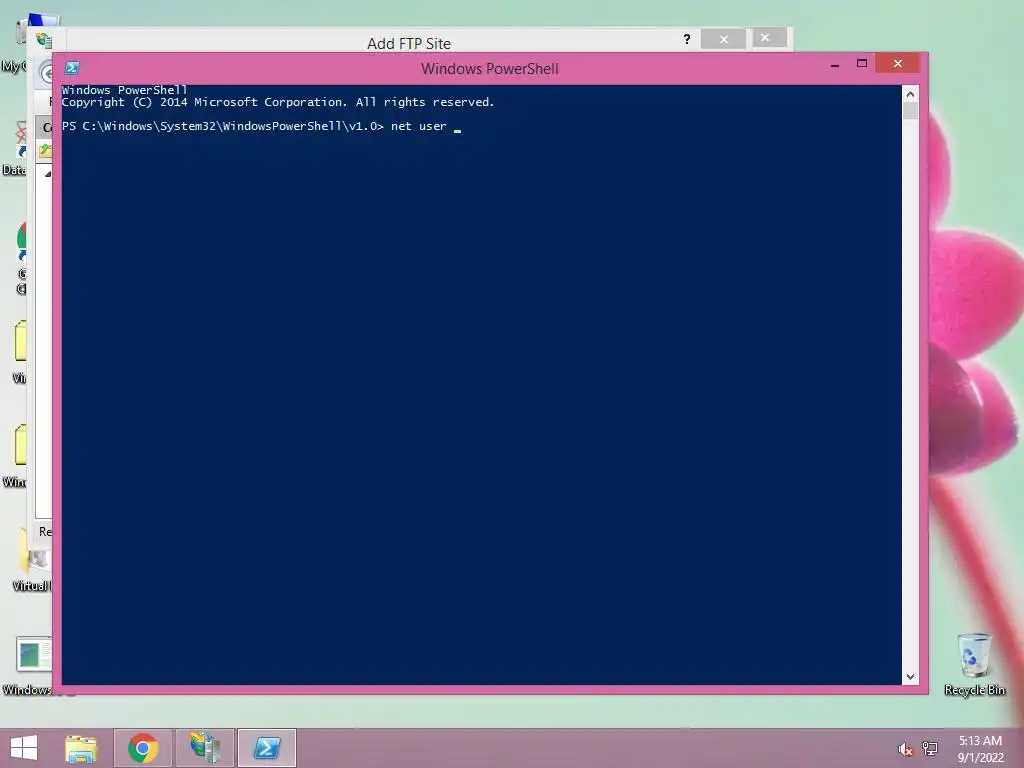This screenshot has height=768, width=1024.
Task: Click the Copyright line in PowerShell
Action: [x=278, y=102]
